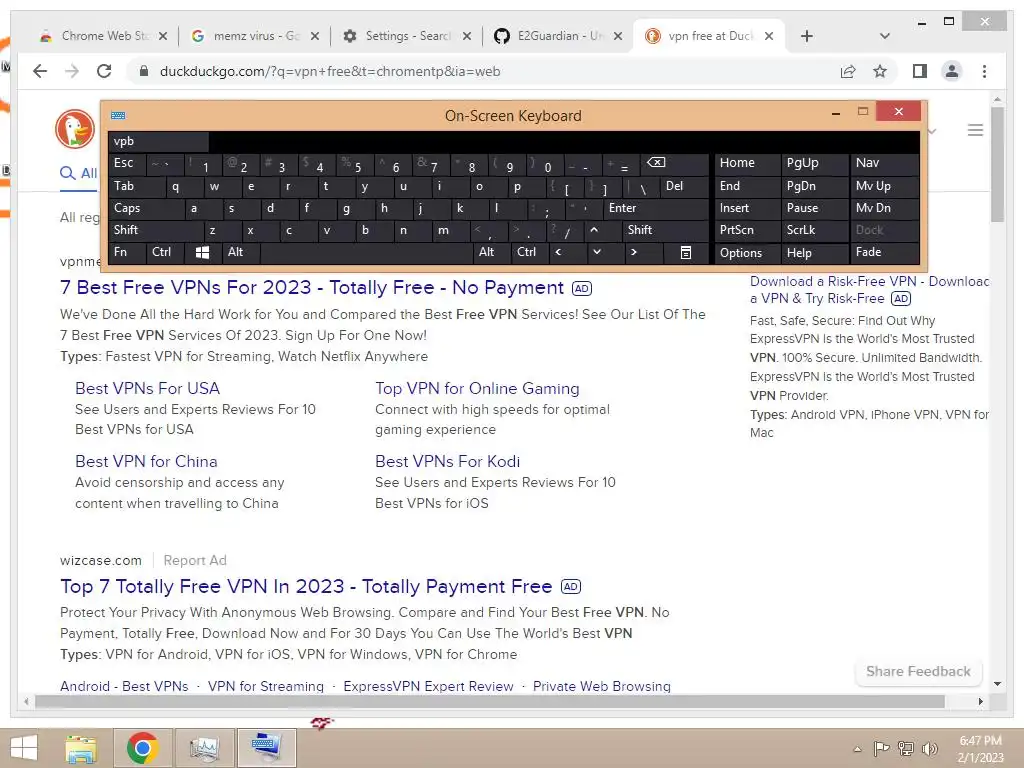
Task: Open Chrome's three-dot menu
Action: pyautogui.click(x=984, y=71)
